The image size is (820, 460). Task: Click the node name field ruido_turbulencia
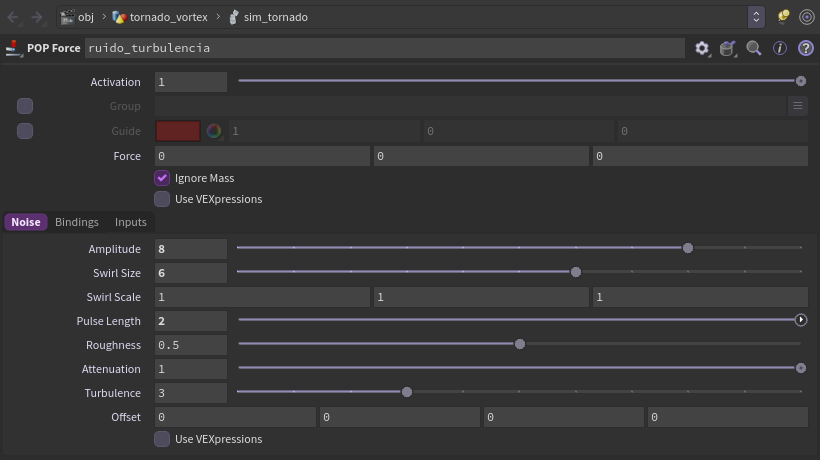point(385,48)
